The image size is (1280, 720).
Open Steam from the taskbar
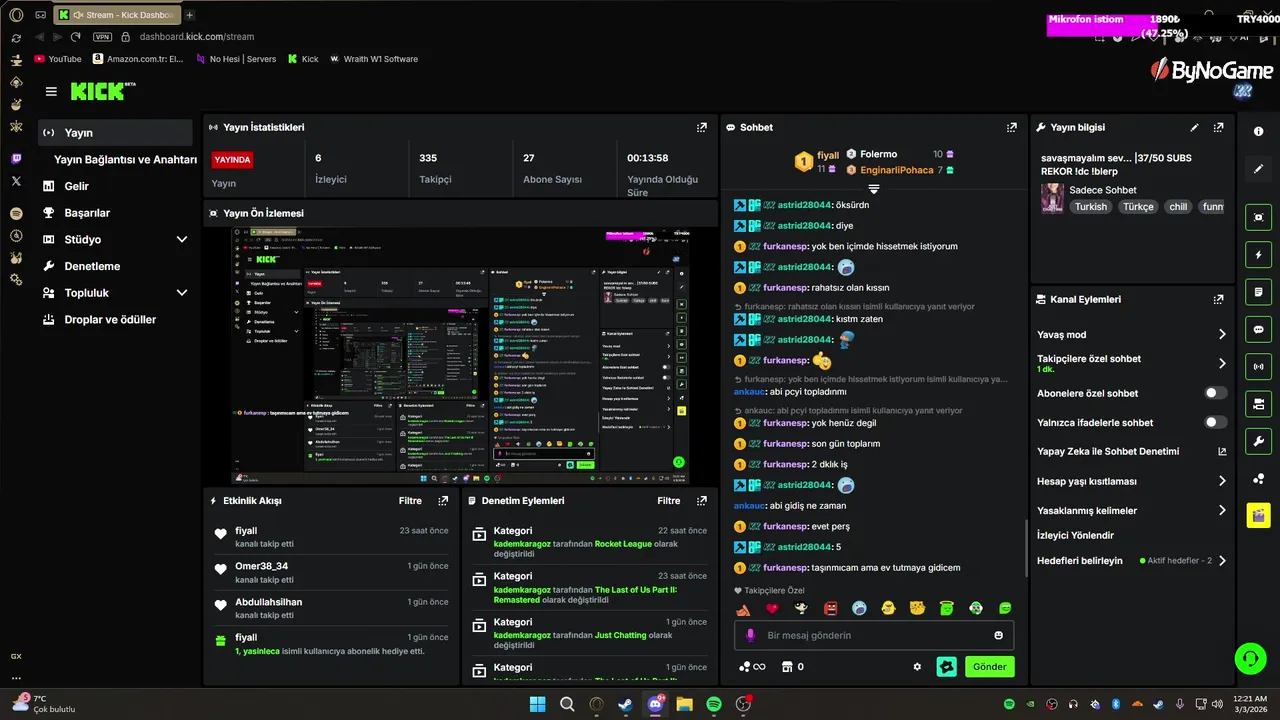626,705
